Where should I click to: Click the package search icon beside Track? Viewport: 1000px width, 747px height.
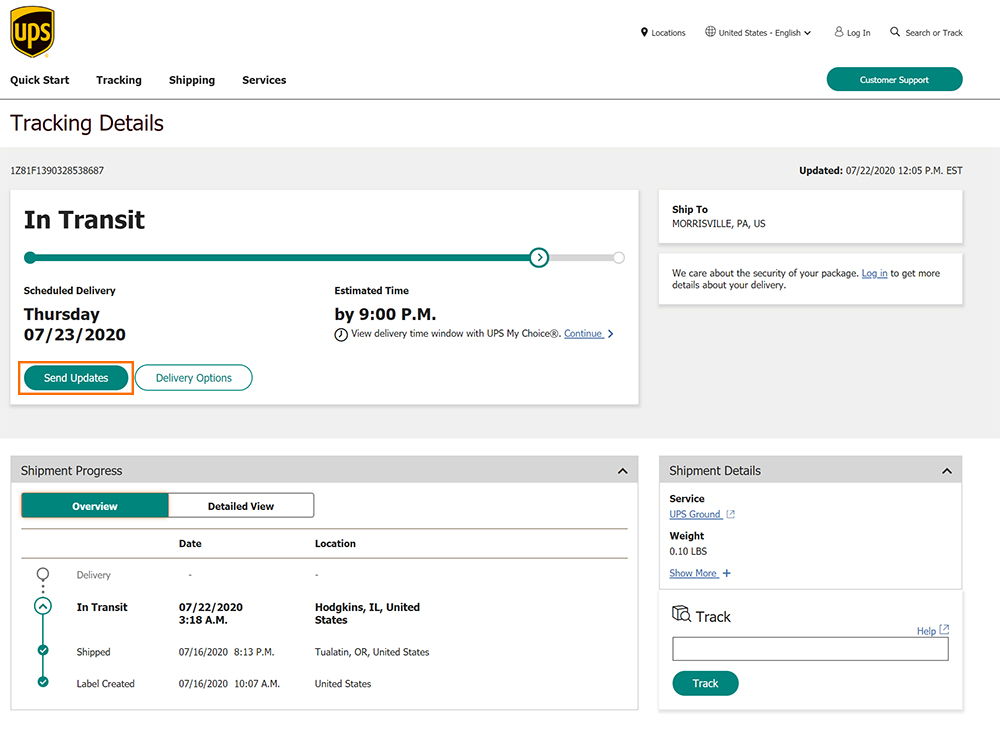pos(681,614)
